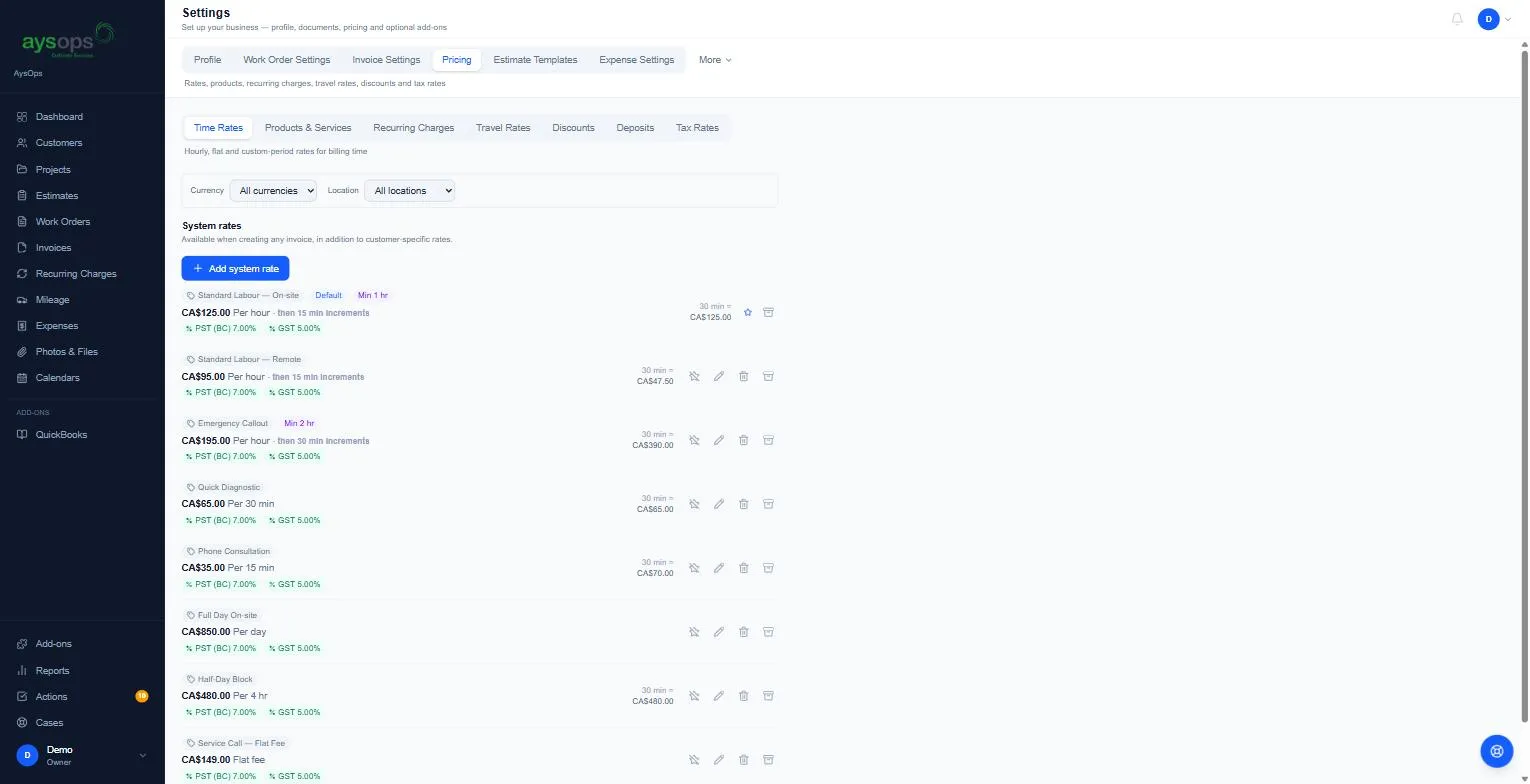Open the Recurring Charges pricing tab
The width and height of the screenshot is (1530, 784).
point(413,128)
